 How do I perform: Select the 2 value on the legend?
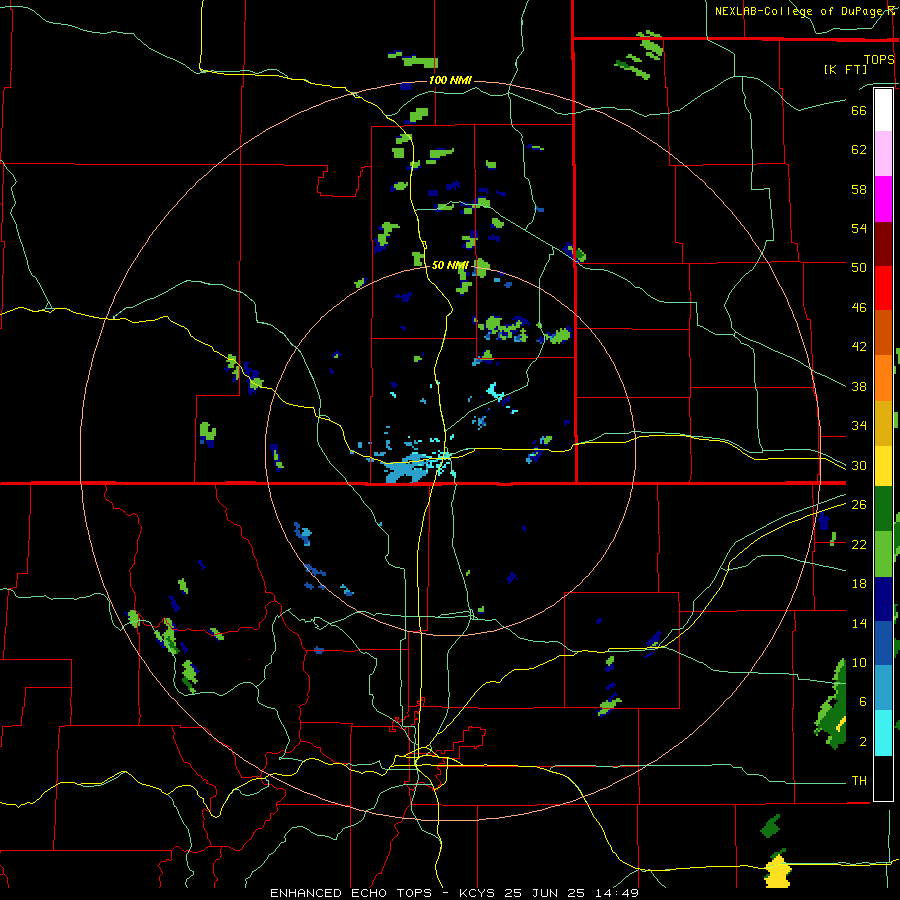point(862,742)
